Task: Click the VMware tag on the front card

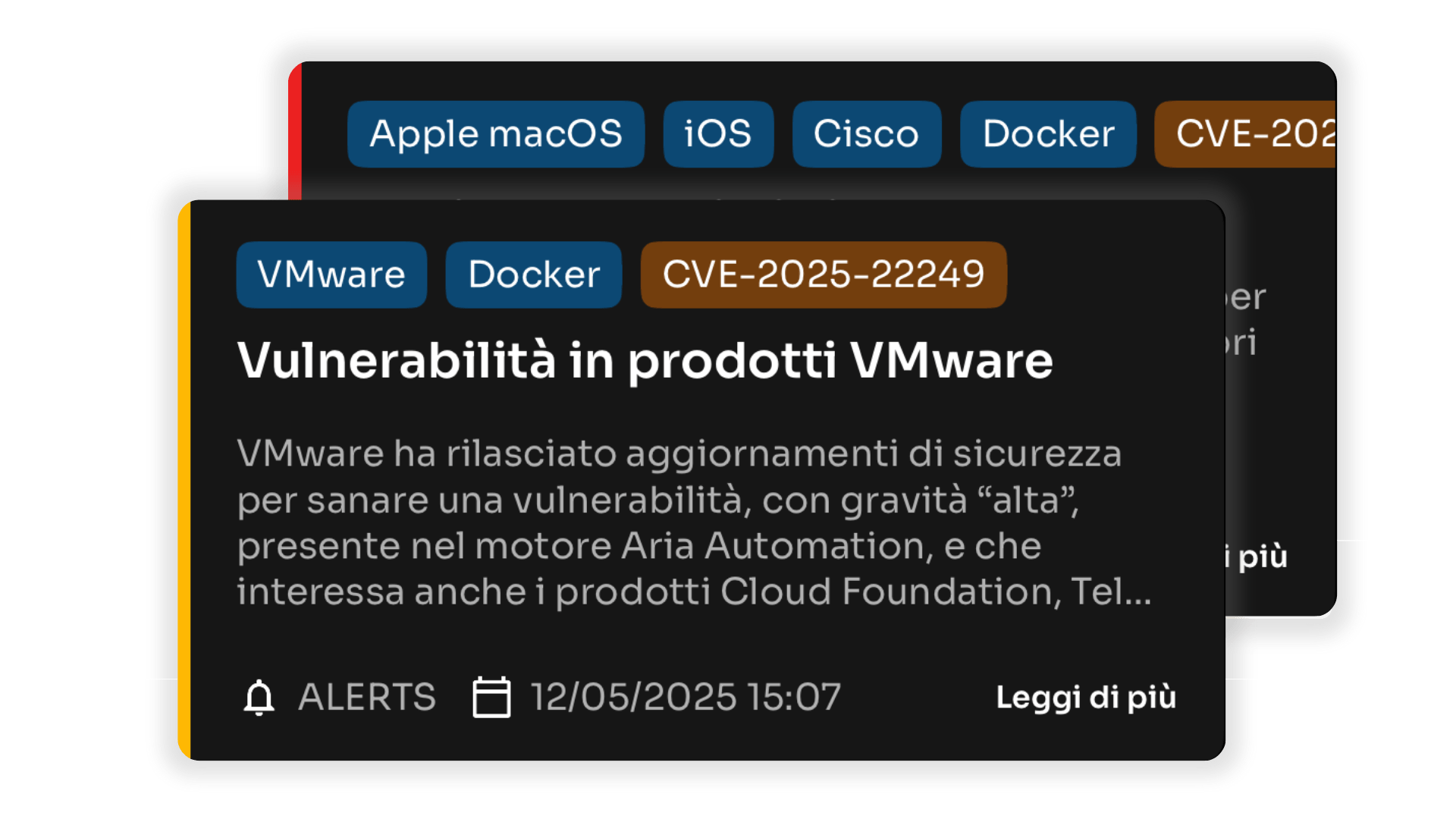Action: coord(331,275)
